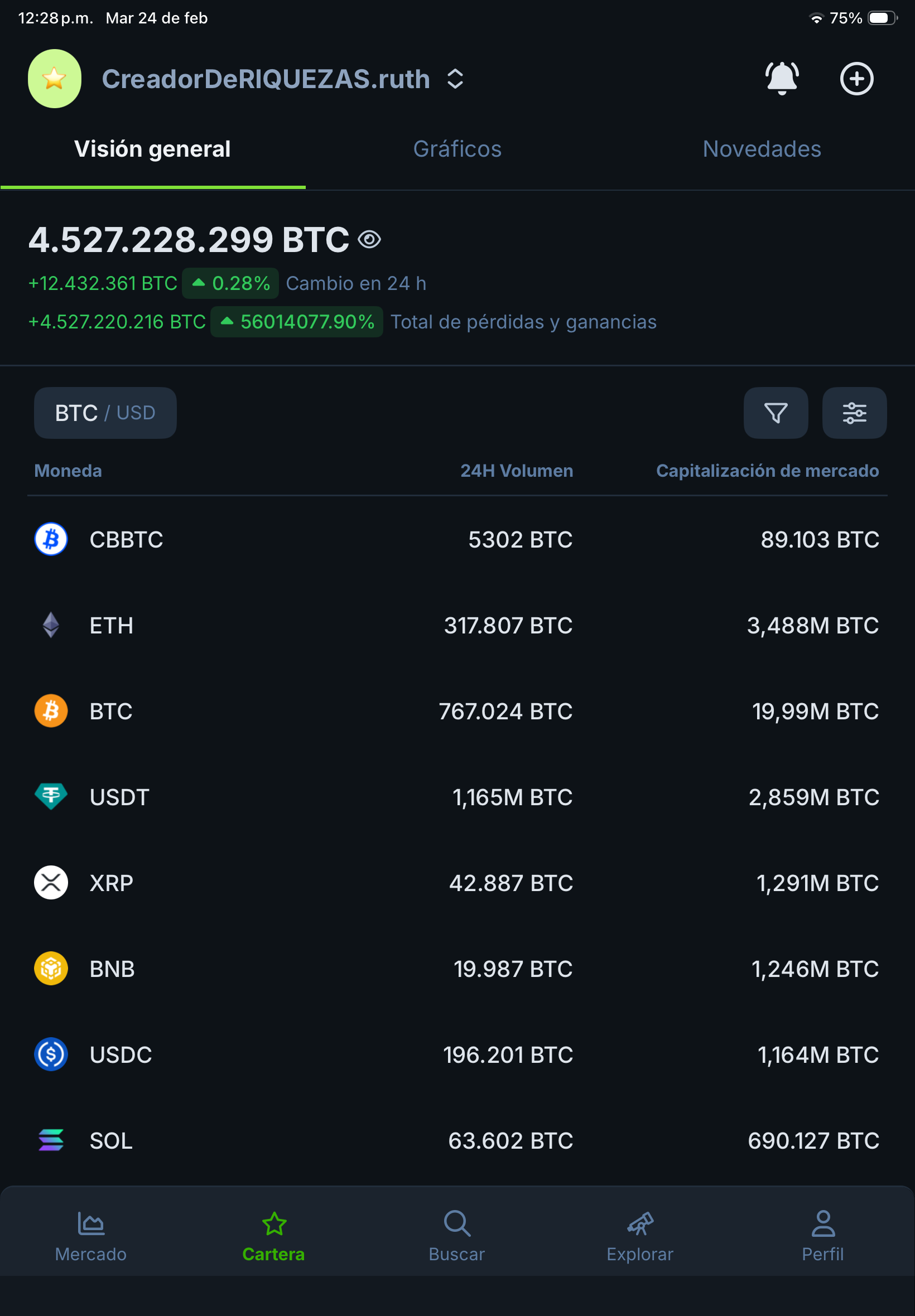The height and width of the screenshot is (1316, 915).
Task: Switch to the Gráficos tab
Action: [x=458, y=149]
